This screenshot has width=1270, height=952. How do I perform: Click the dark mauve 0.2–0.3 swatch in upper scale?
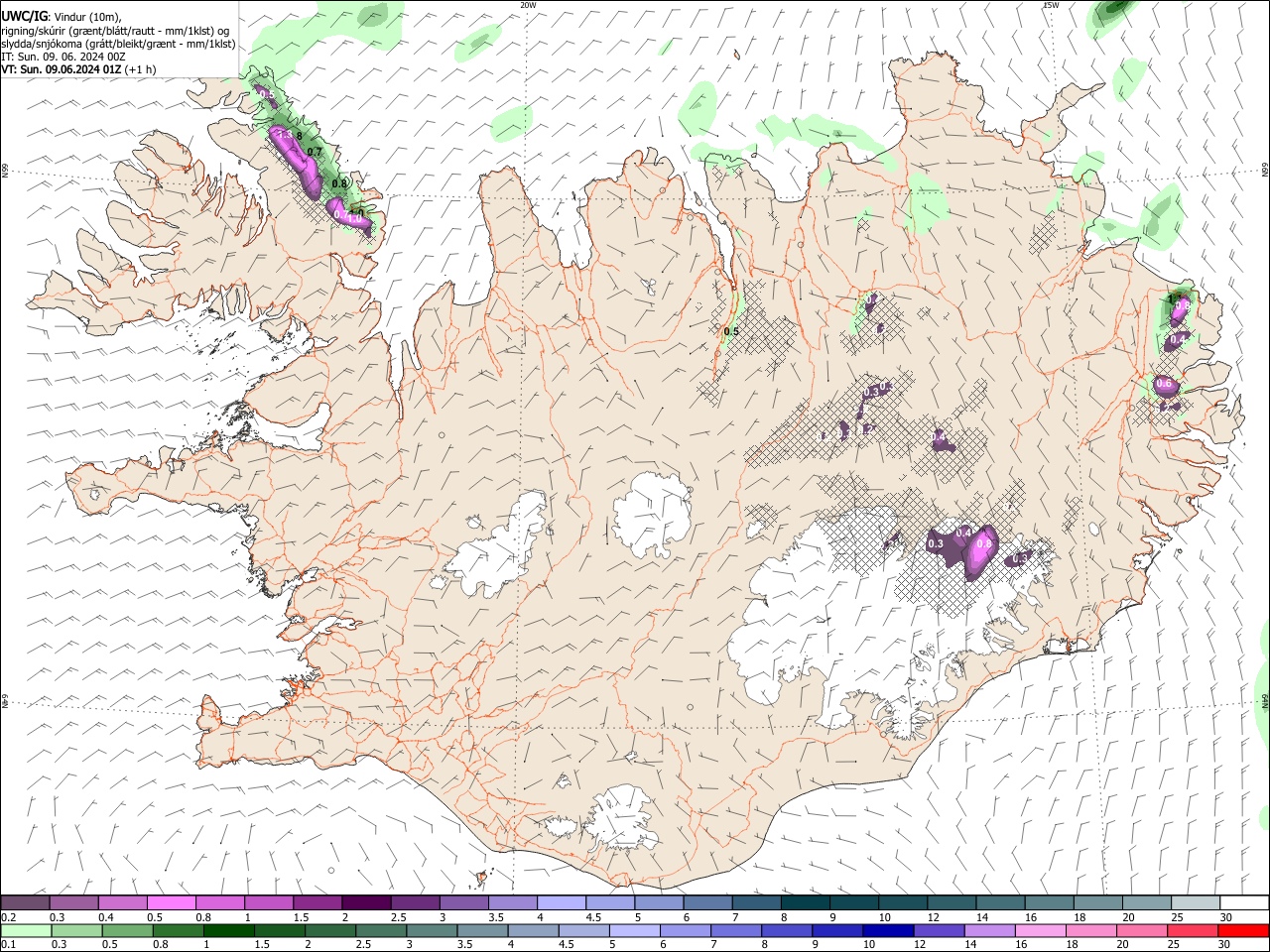point(25,903)
